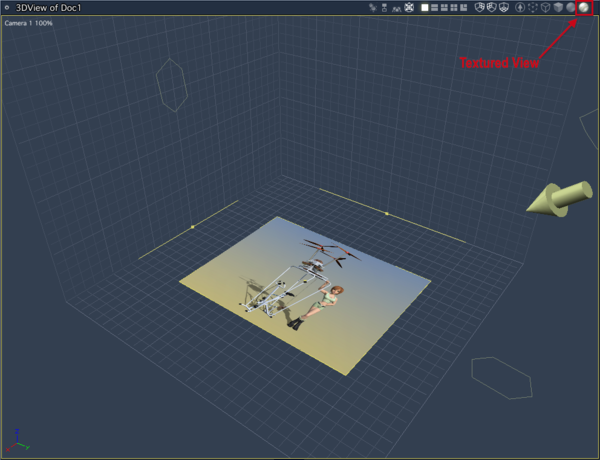Toggle the middle working box plane icon
Screen dimensions: 600x460
(492, 7)
